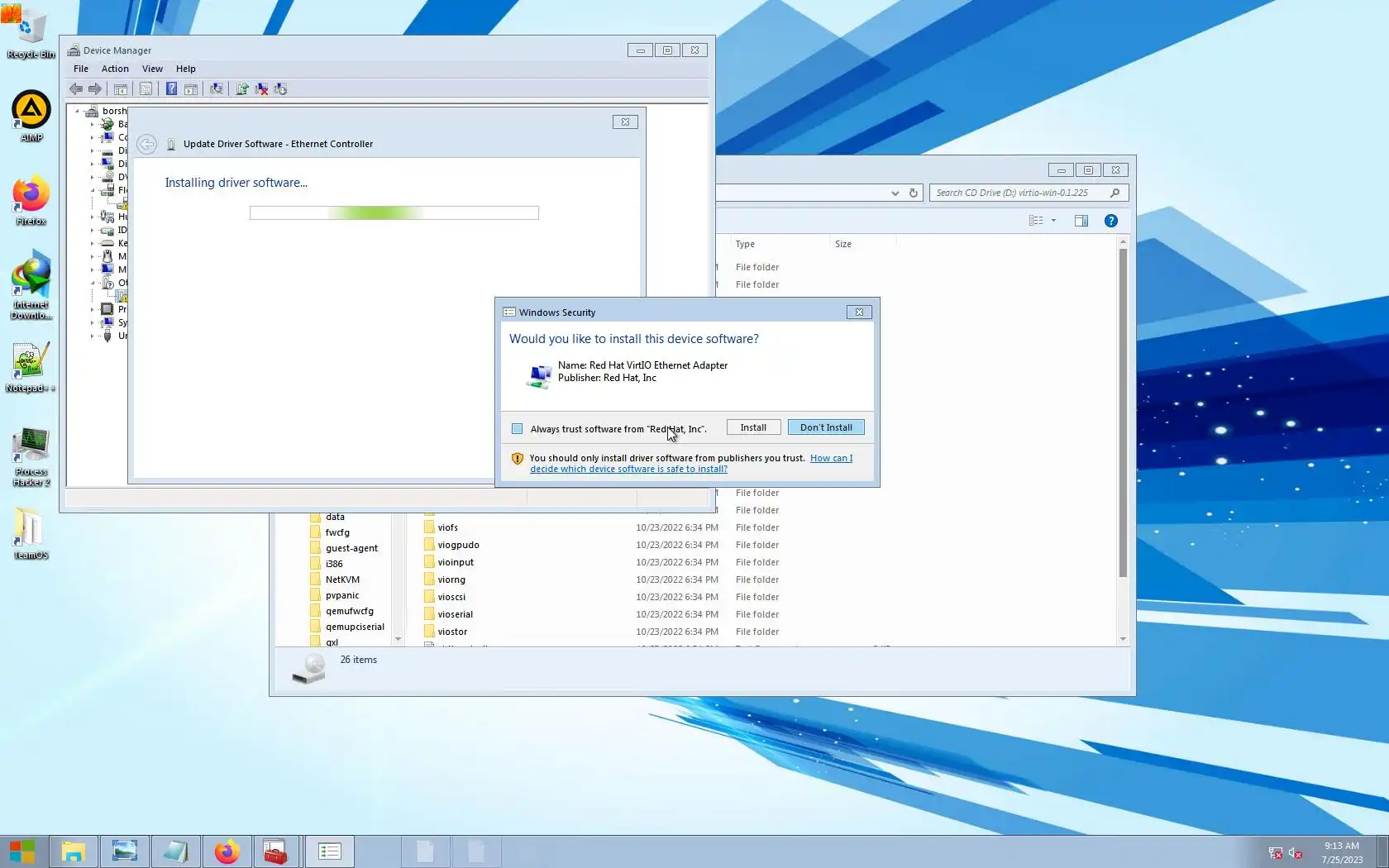Select the guest-agent folder in navigation pane
1389x868 pixels.
tap(351, 549)
